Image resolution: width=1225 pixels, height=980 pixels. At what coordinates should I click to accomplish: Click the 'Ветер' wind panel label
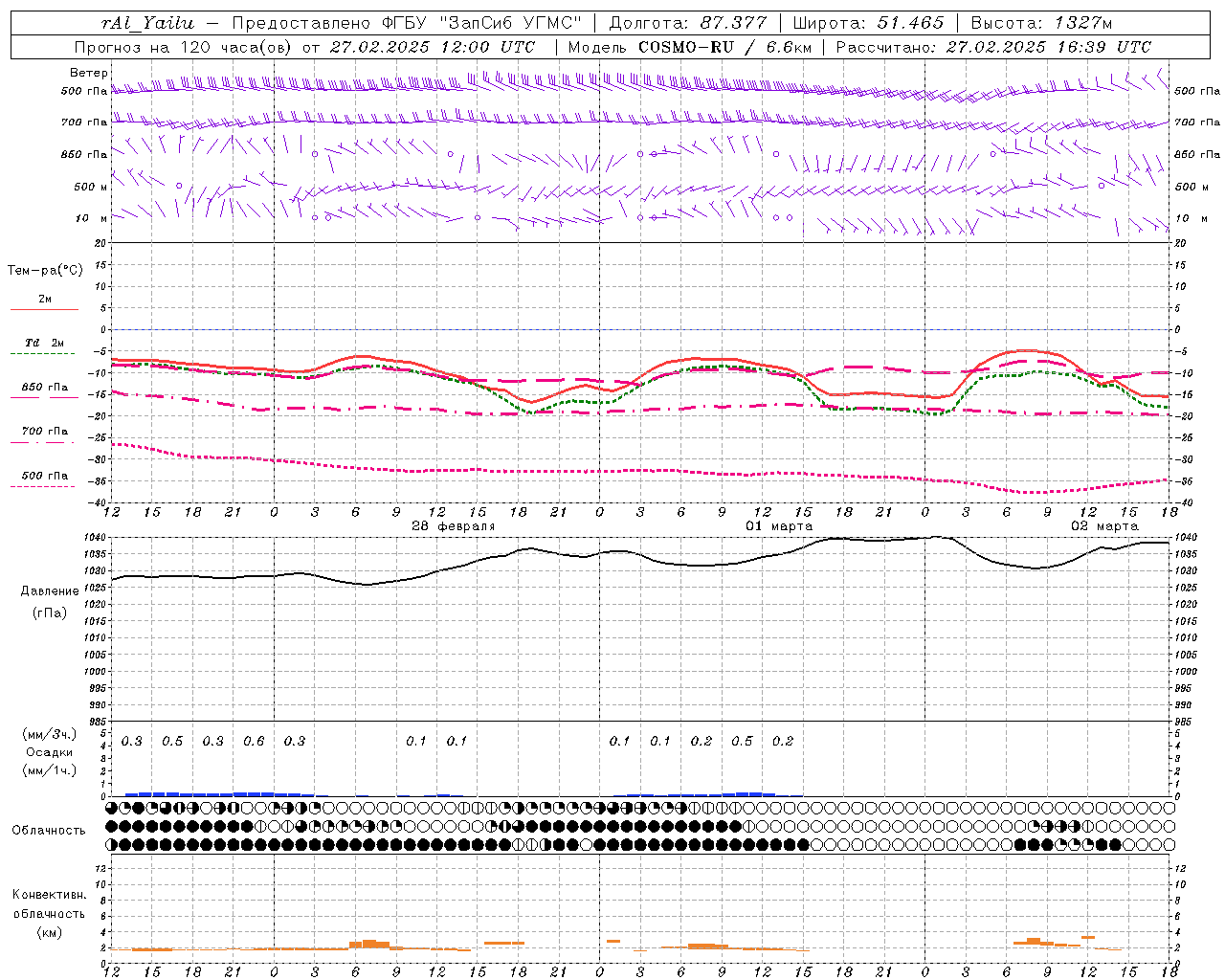pos(89,73)
